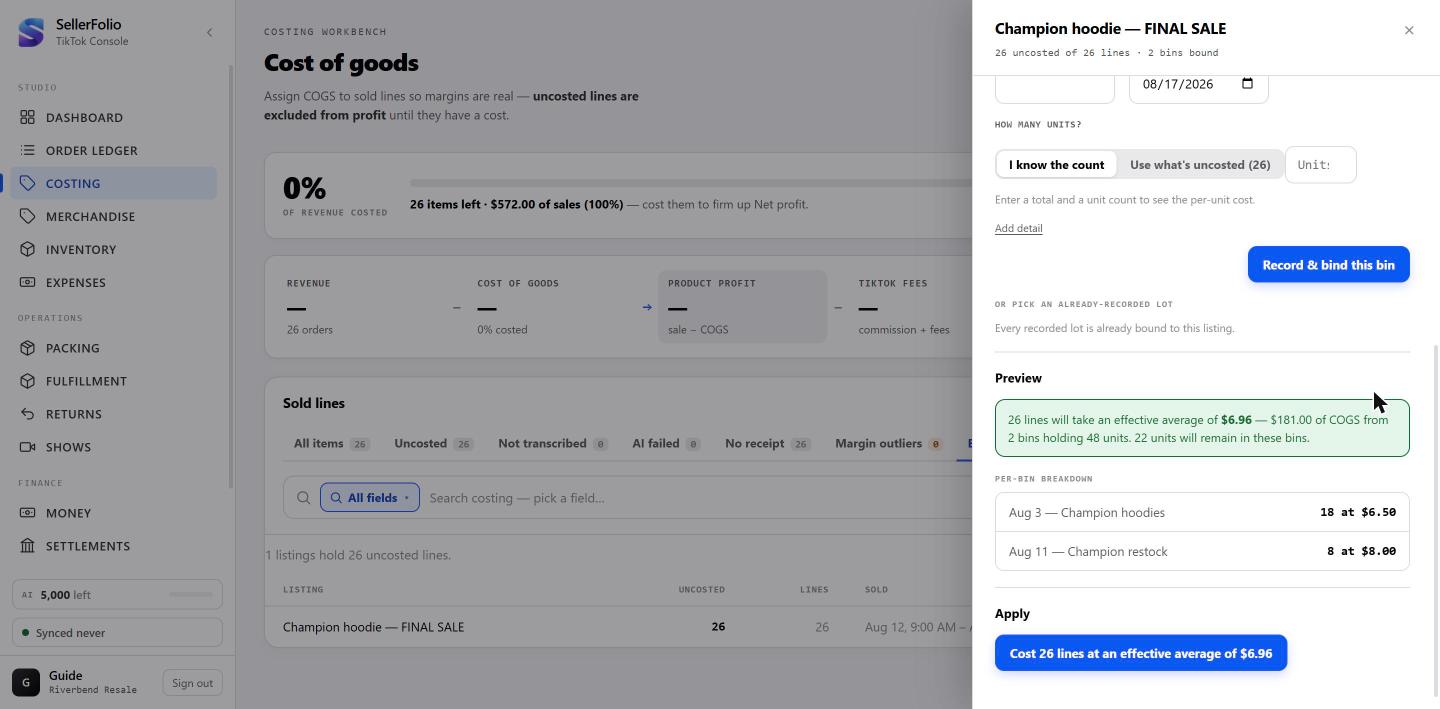Click the Money wallet icon
Screen dimensions: 1440x709
pyautogui.click(x=27, y=513)
